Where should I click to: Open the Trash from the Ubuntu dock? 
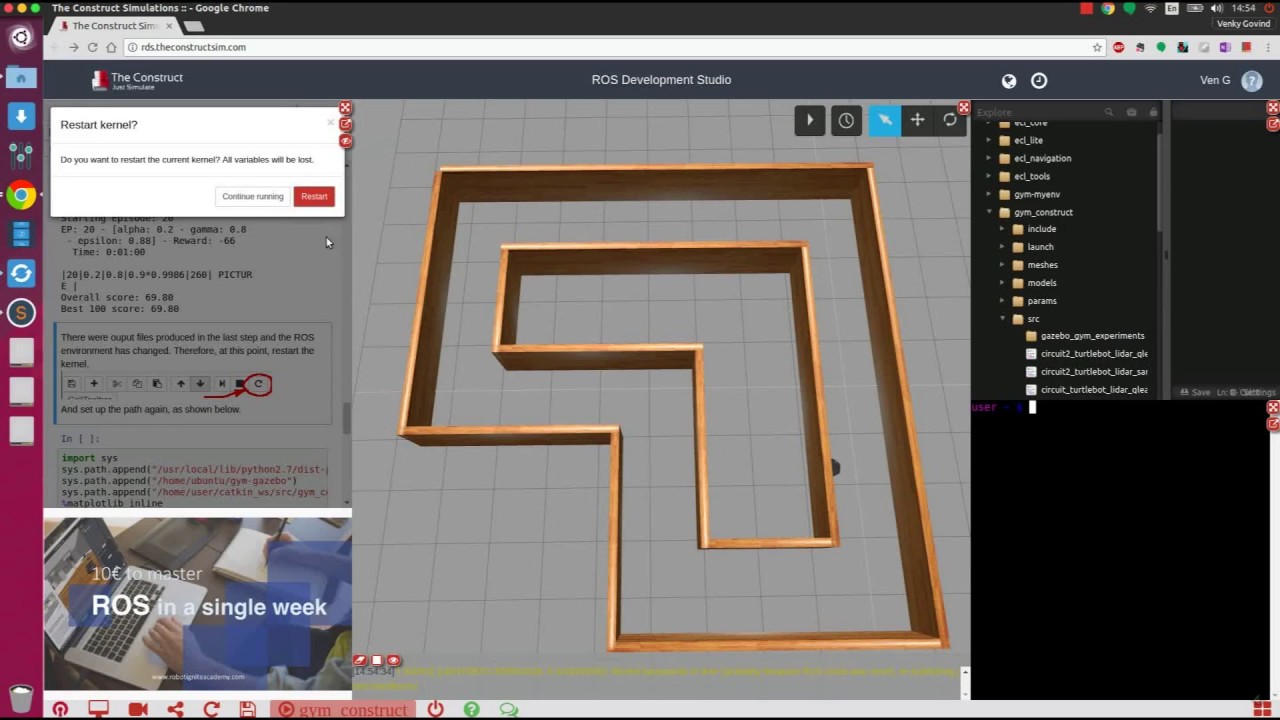tap(21, 697)
